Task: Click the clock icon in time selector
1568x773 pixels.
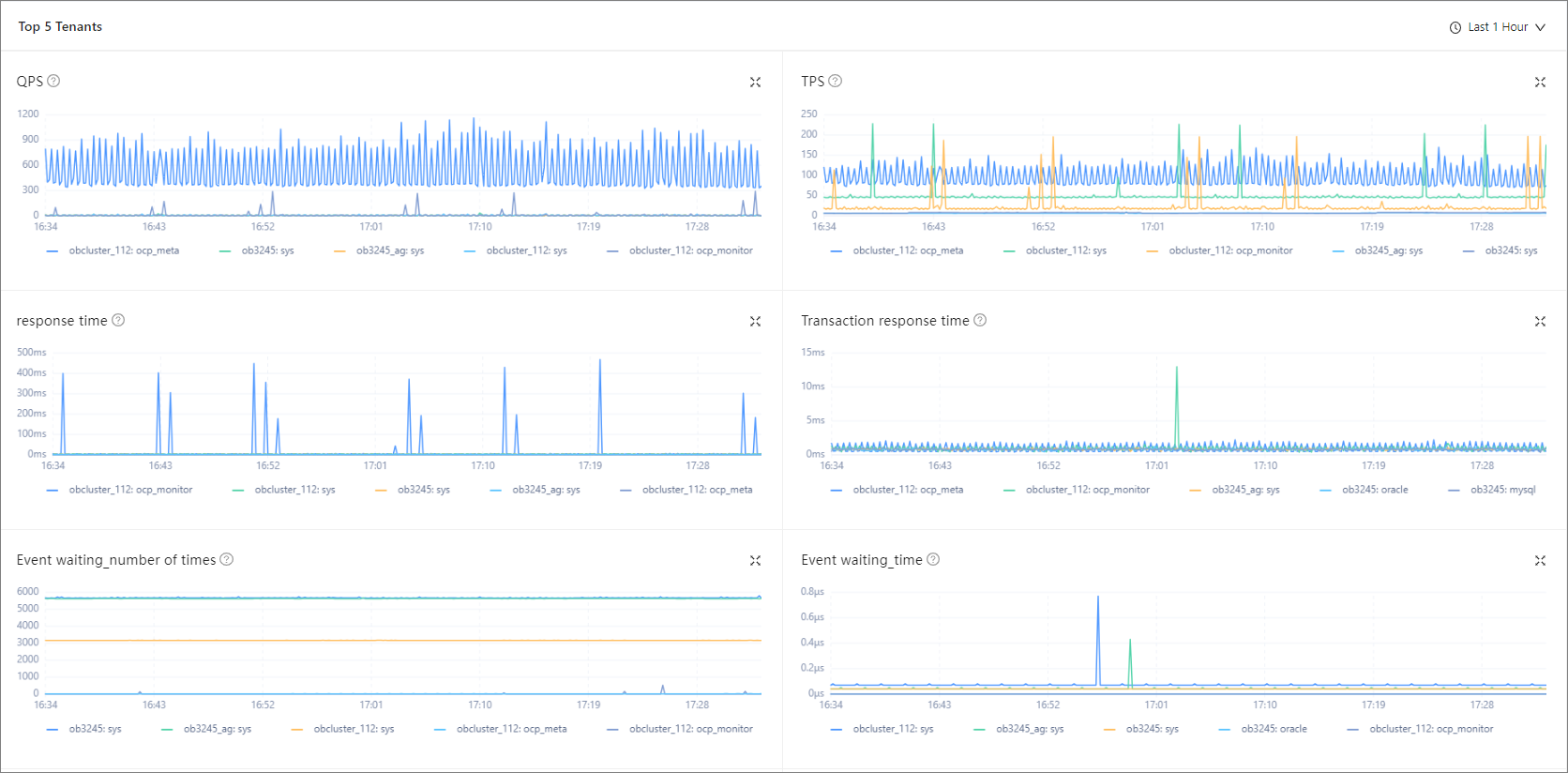Action: (x=1455, y=27)
